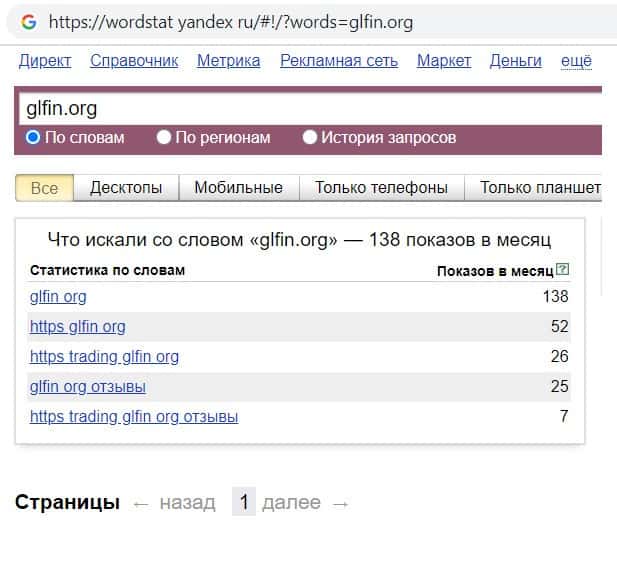
Task: Click the Google icon in address bar
Action: (29, 22)
